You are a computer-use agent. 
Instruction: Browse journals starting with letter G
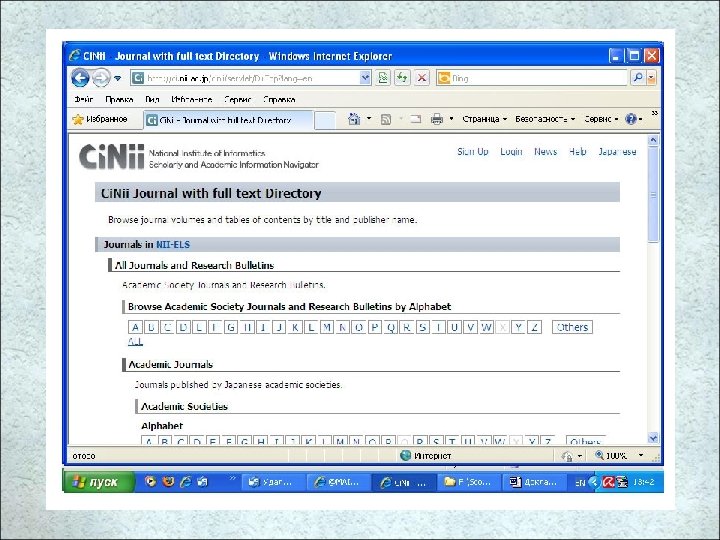(231, 327)
